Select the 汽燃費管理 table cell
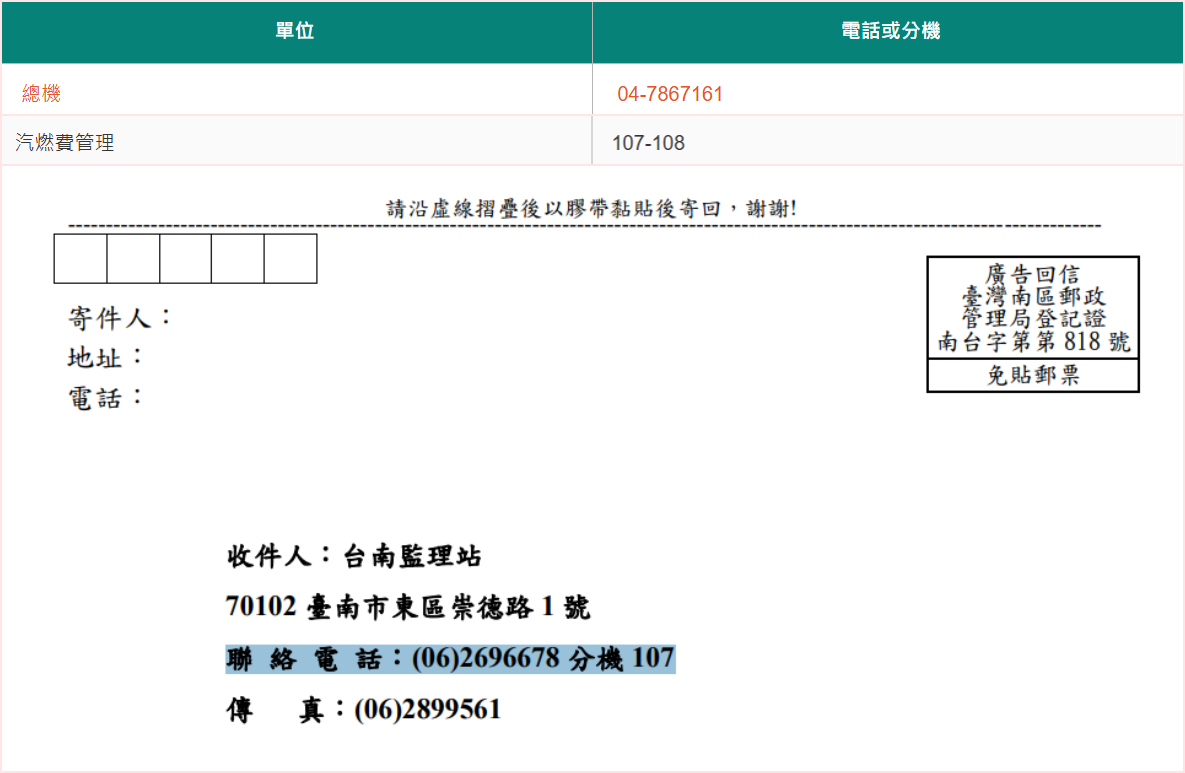 [x=65, y=143]
